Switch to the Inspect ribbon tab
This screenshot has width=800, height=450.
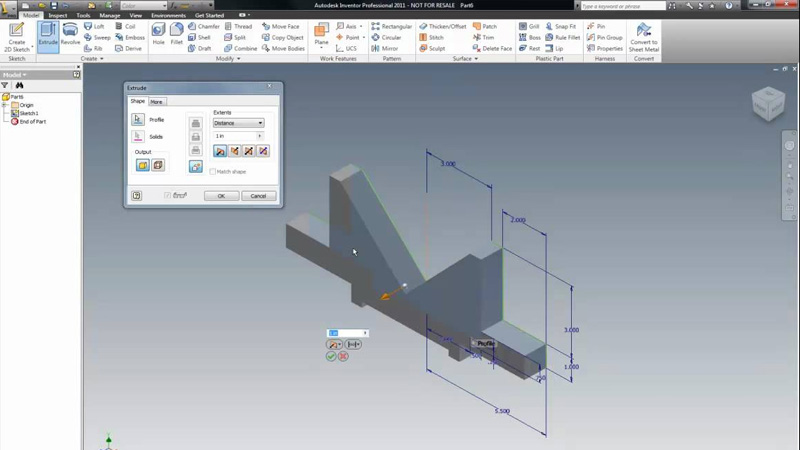[x=58, y=15]
